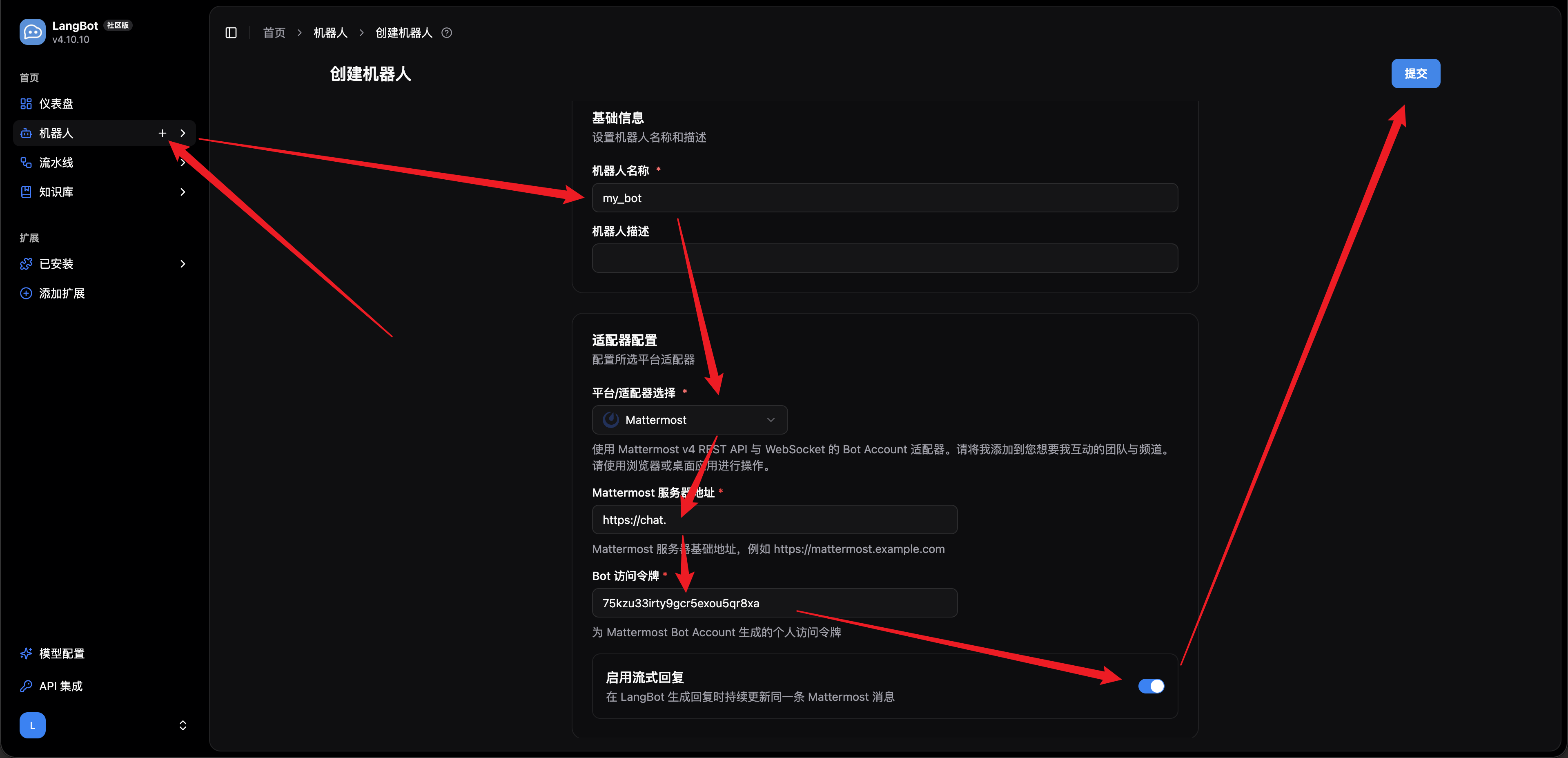Click the API 集成 key icon
This screenshot has width=1568, height=758.
tap(26, 686)
